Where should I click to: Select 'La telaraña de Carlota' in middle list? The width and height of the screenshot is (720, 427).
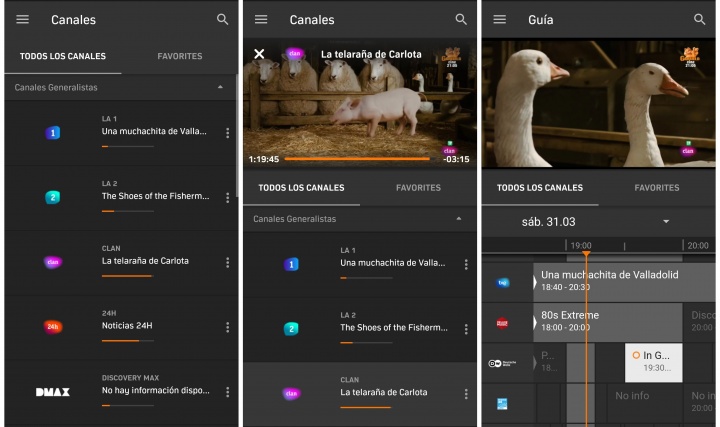click(383, 392)
